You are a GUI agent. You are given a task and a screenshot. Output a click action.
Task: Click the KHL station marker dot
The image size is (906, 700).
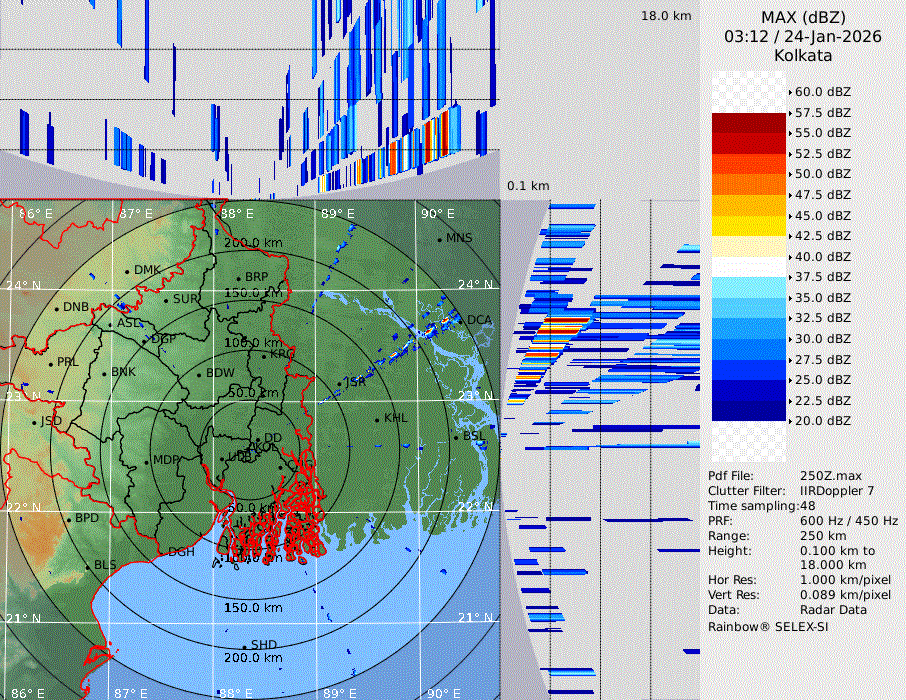pos(377,419)
